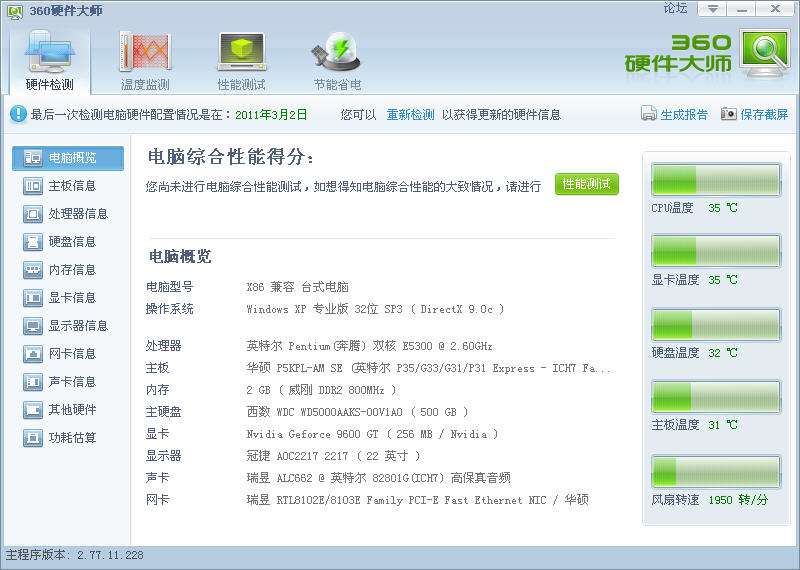This screenshot has width=800, height=570.
Task: Select 内存信息 in the sidebar
Action: tap(68, 270)
